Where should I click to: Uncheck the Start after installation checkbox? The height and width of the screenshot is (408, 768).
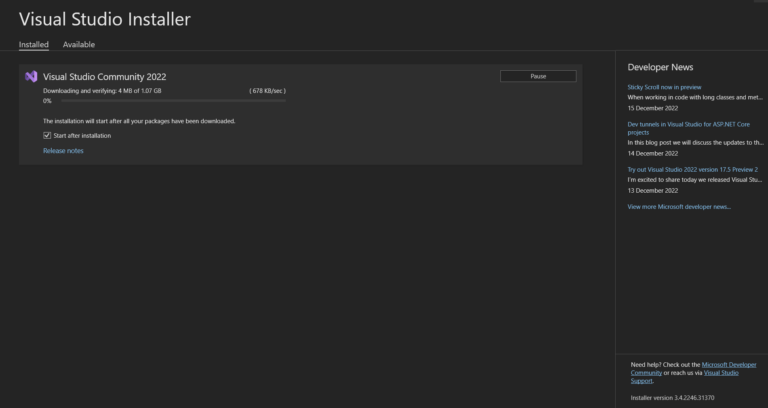[47, 135]
